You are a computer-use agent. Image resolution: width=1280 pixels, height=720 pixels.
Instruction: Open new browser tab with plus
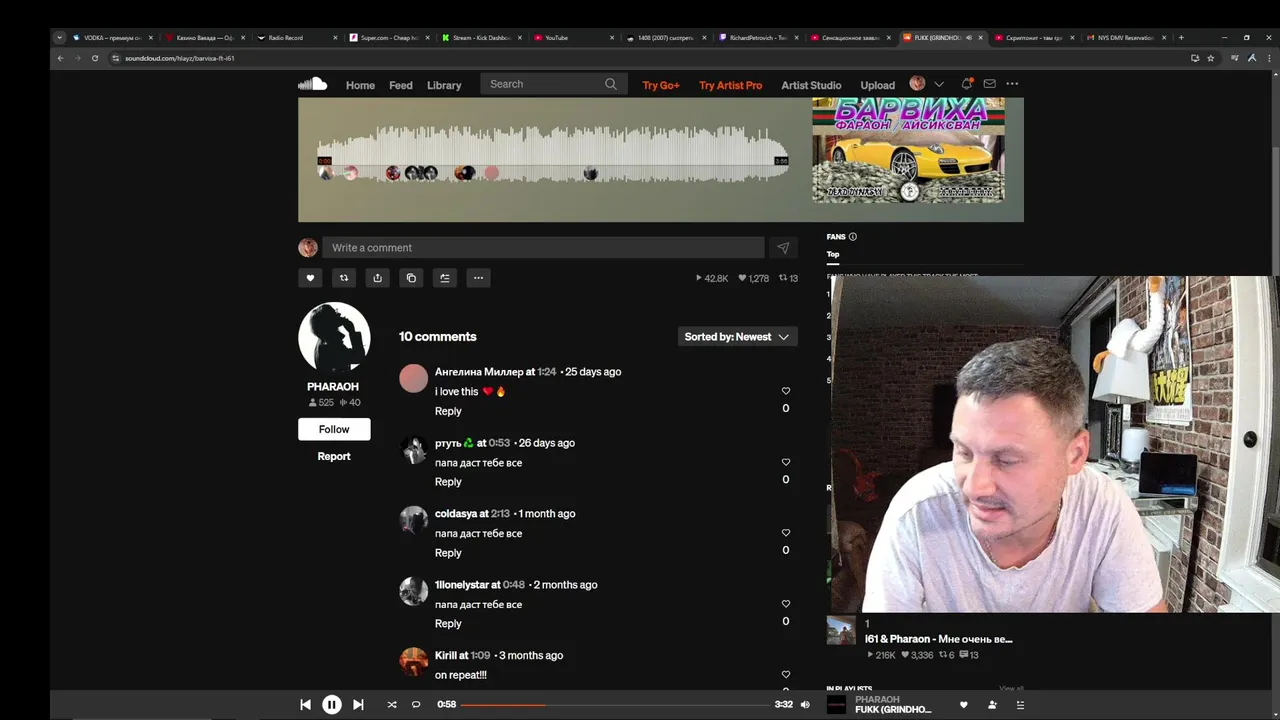point(1181,37)
